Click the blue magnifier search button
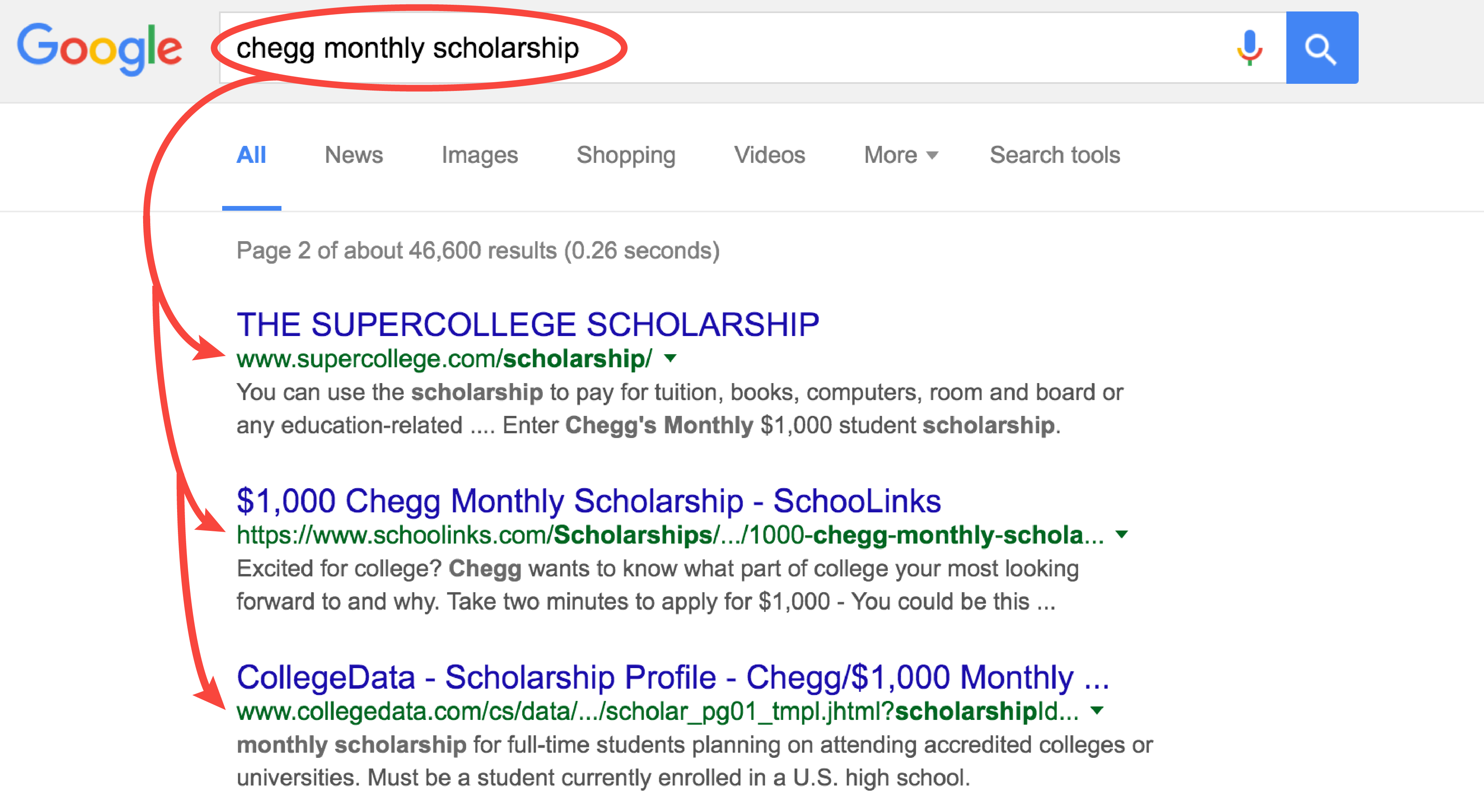 (1322, 48)
